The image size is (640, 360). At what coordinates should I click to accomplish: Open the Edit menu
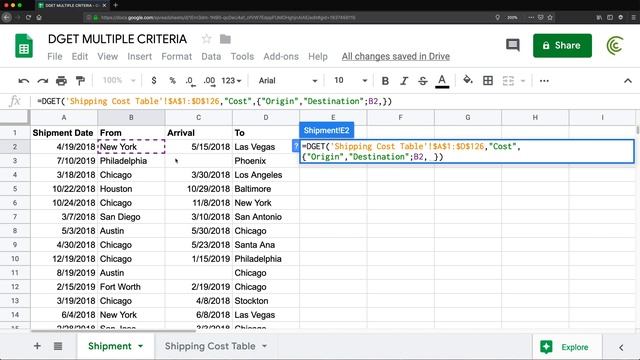(80, 56)
